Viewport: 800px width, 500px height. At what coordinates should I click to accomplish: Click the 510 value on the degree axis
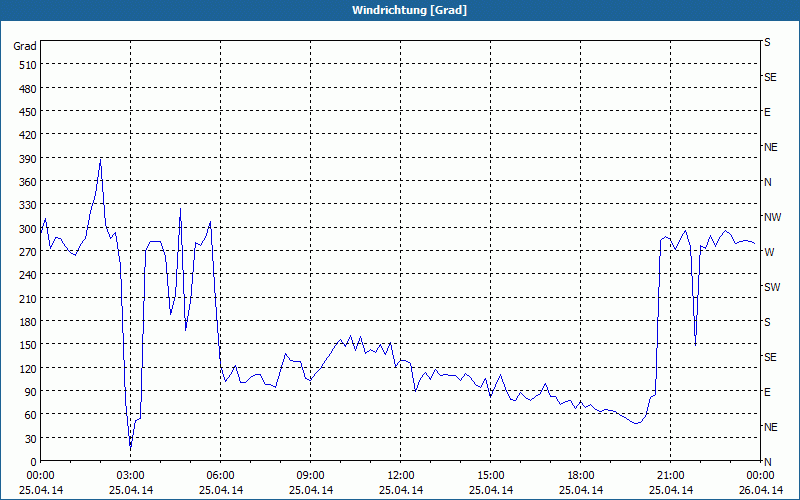pos(28,65)
